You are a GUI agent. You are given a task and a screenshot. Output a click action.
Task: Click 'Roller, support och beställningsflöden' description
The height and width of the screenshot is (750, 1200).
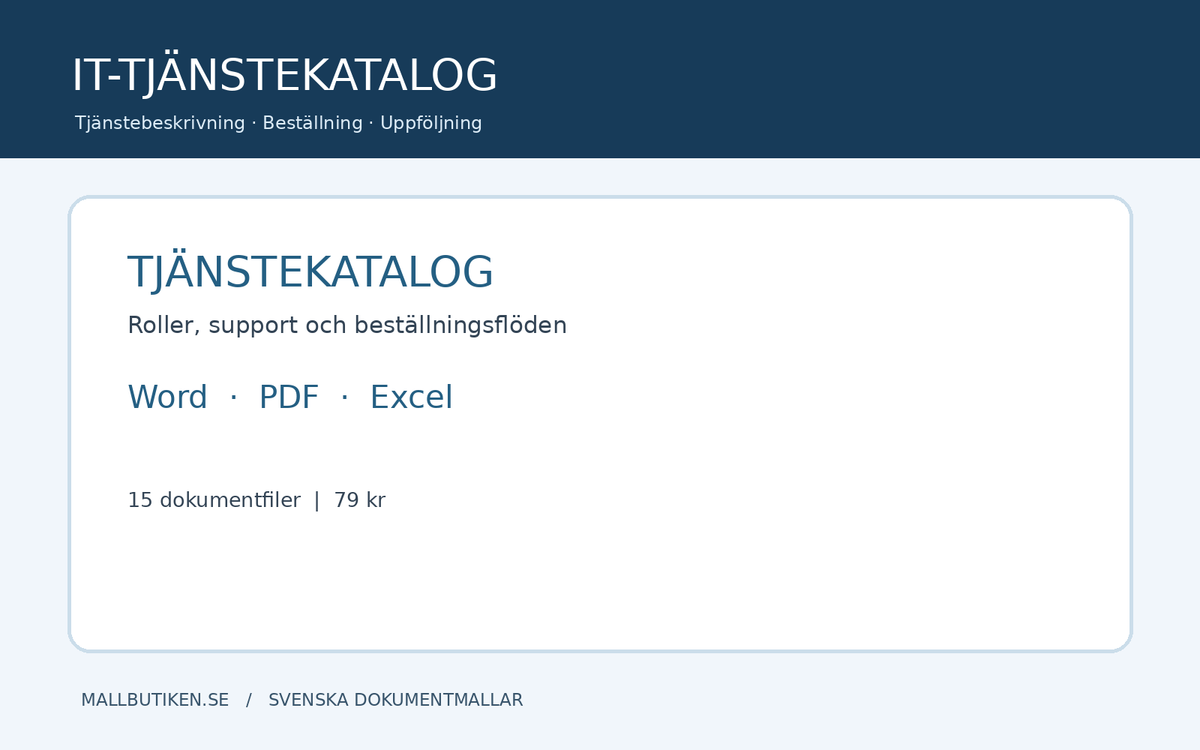click(x=347, y=326)
